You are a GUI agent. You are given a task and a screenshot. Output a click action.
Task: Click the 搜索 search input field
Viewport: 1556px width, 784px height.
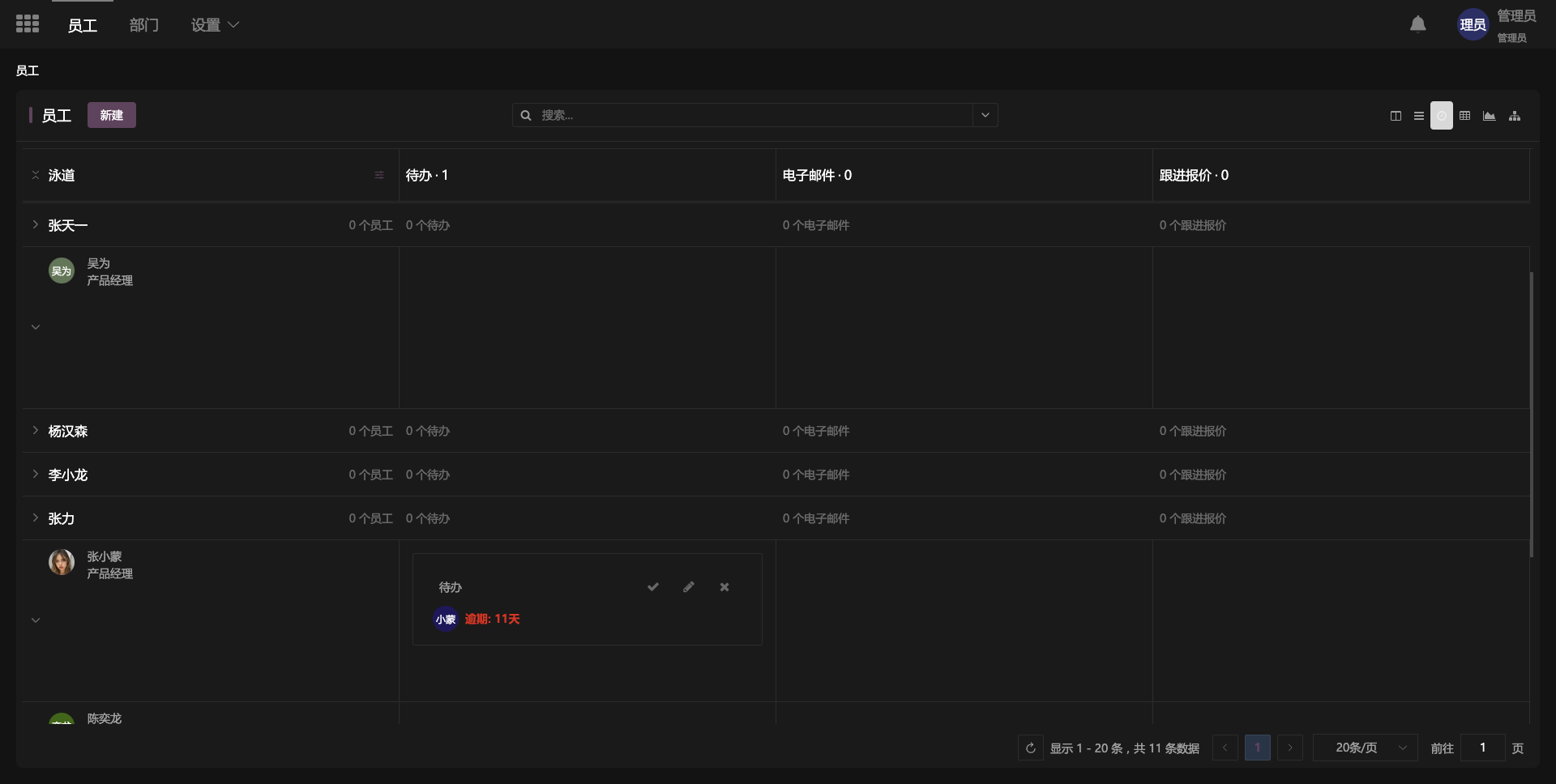pyautogui.click(x=746, y=115)
